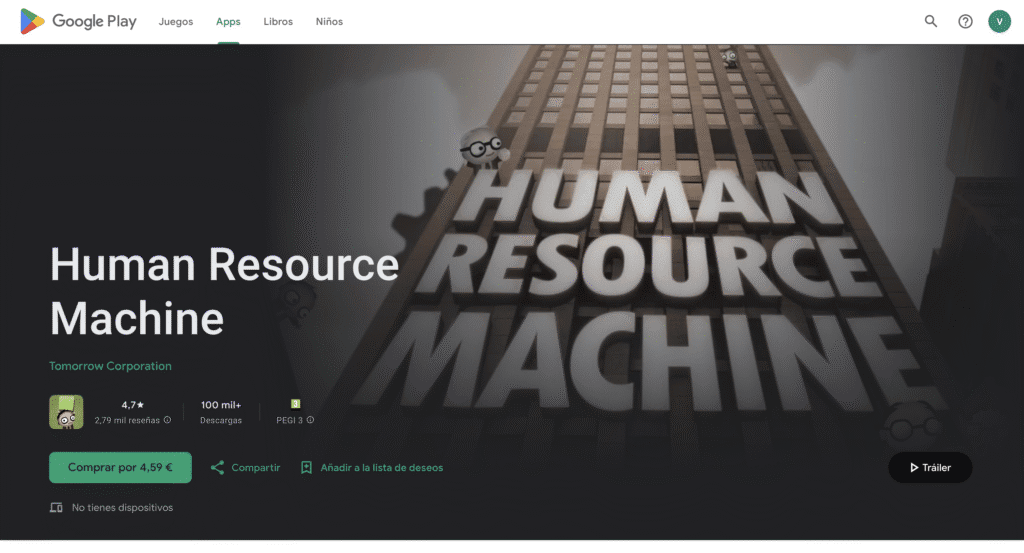Open the account avatar menu
Image resolution: width=1024 pixels, height=553 pixels.
click(999, 21)
